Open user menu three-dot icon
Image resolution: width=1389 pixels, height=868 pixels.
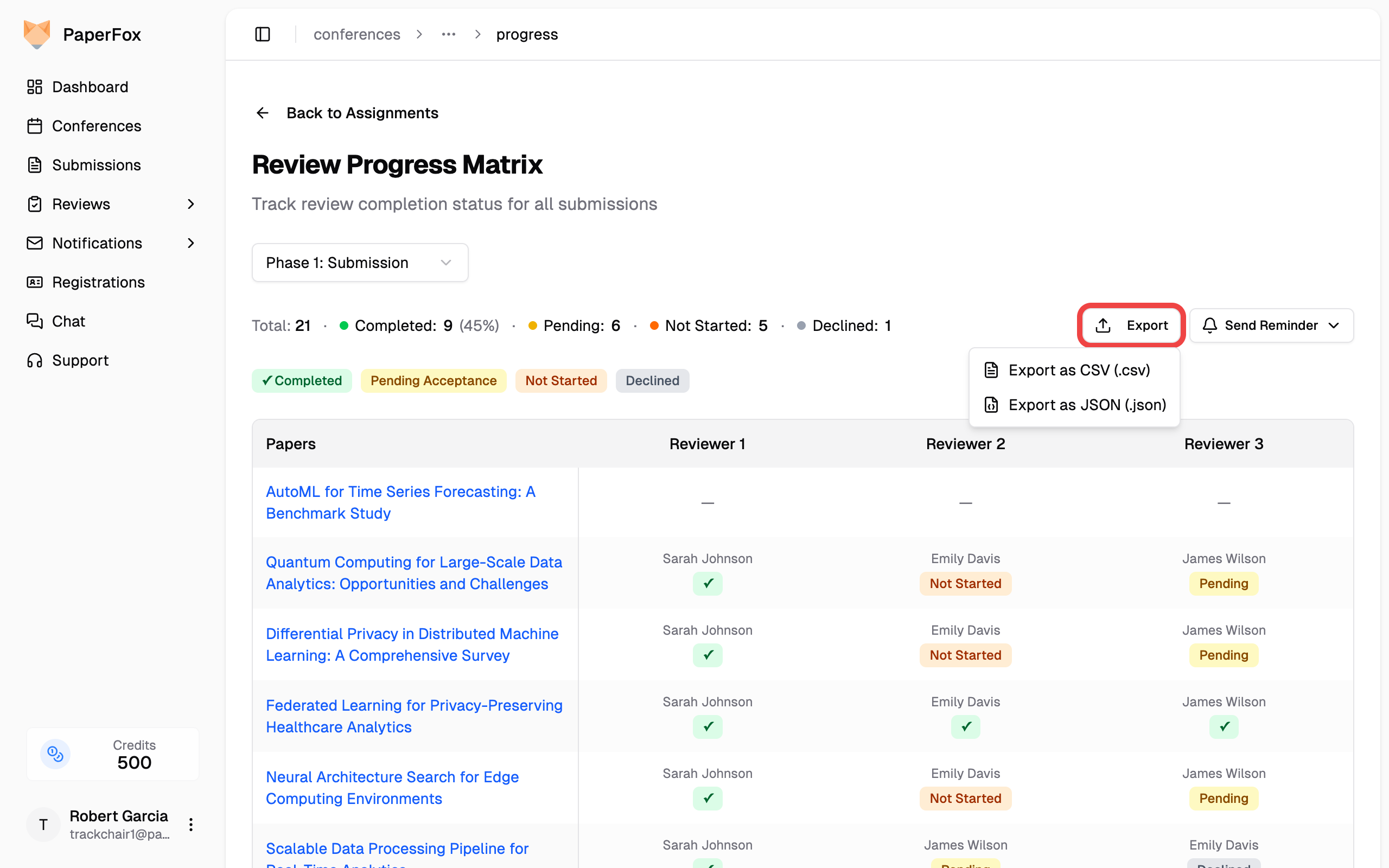tap(191, 825)
